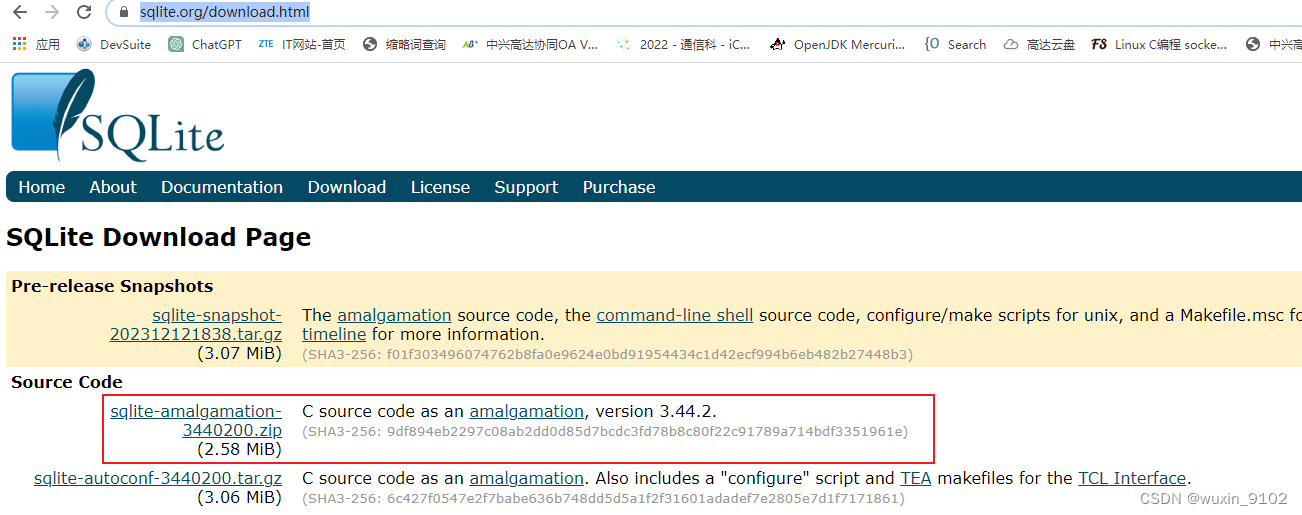
Task: Follow the amalgamation link in the autoconf row
Action: (526, 478)
